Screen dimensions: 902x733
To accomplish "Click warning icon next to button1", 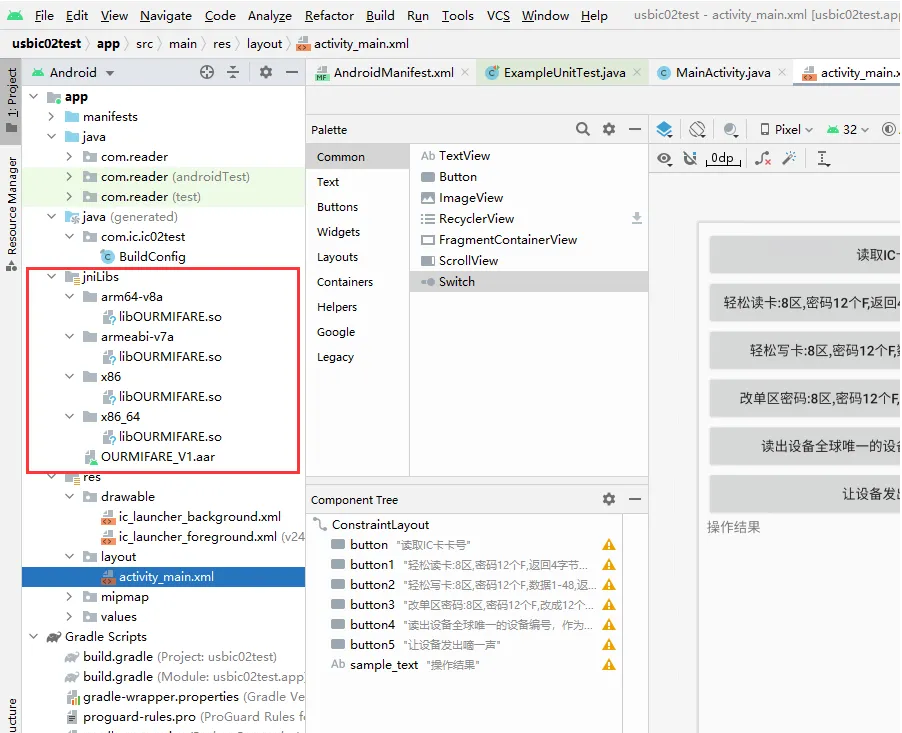I will pyautogui.click(x=609, y=564).
